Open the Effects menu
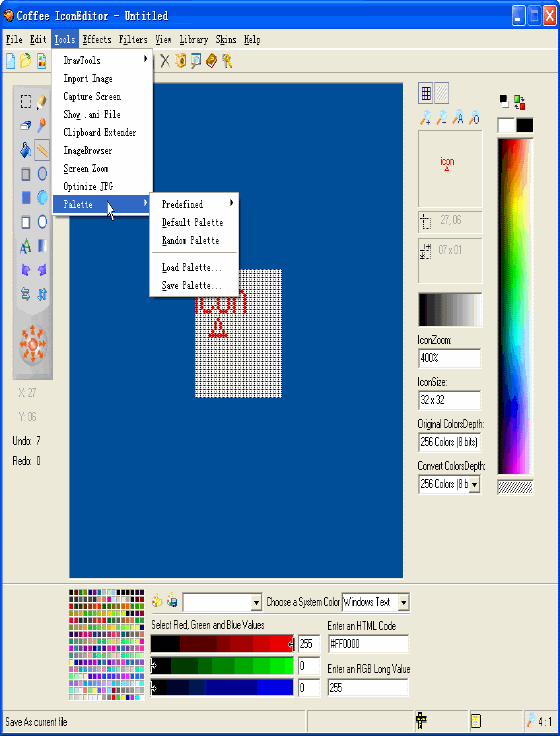The height and width of the screenshot is (736, 560). (x=97, y=40)
